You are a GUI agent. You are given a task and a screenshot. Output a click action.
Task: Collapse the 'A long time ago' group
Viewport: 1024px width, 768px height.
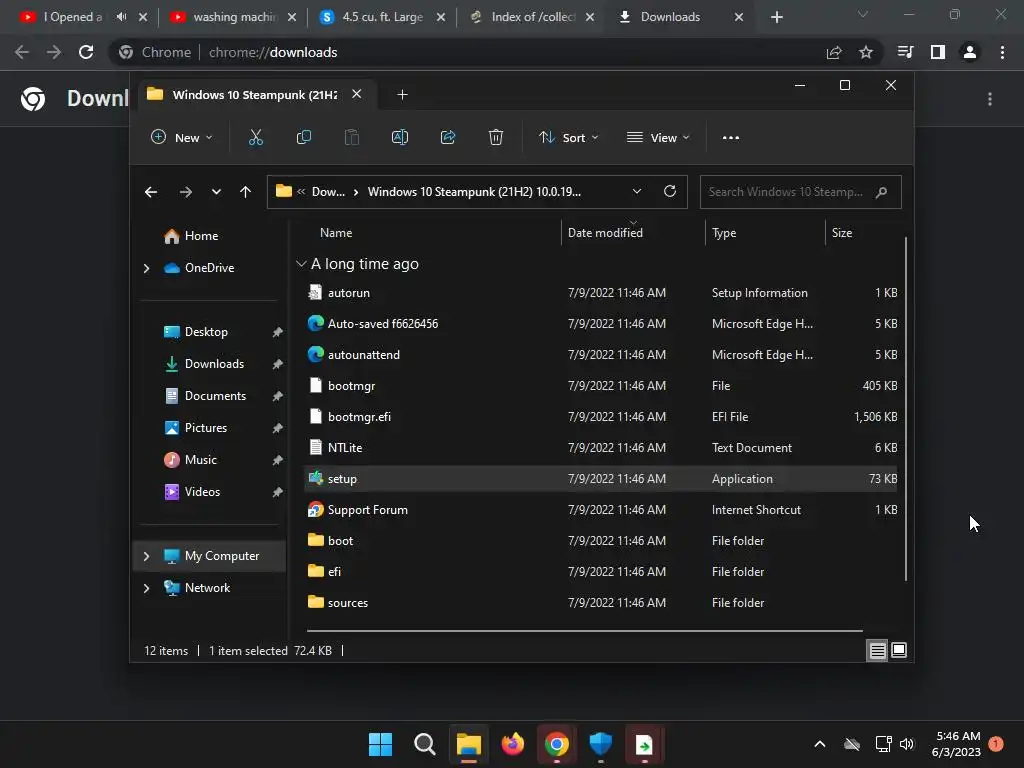[x=301, y=264]
